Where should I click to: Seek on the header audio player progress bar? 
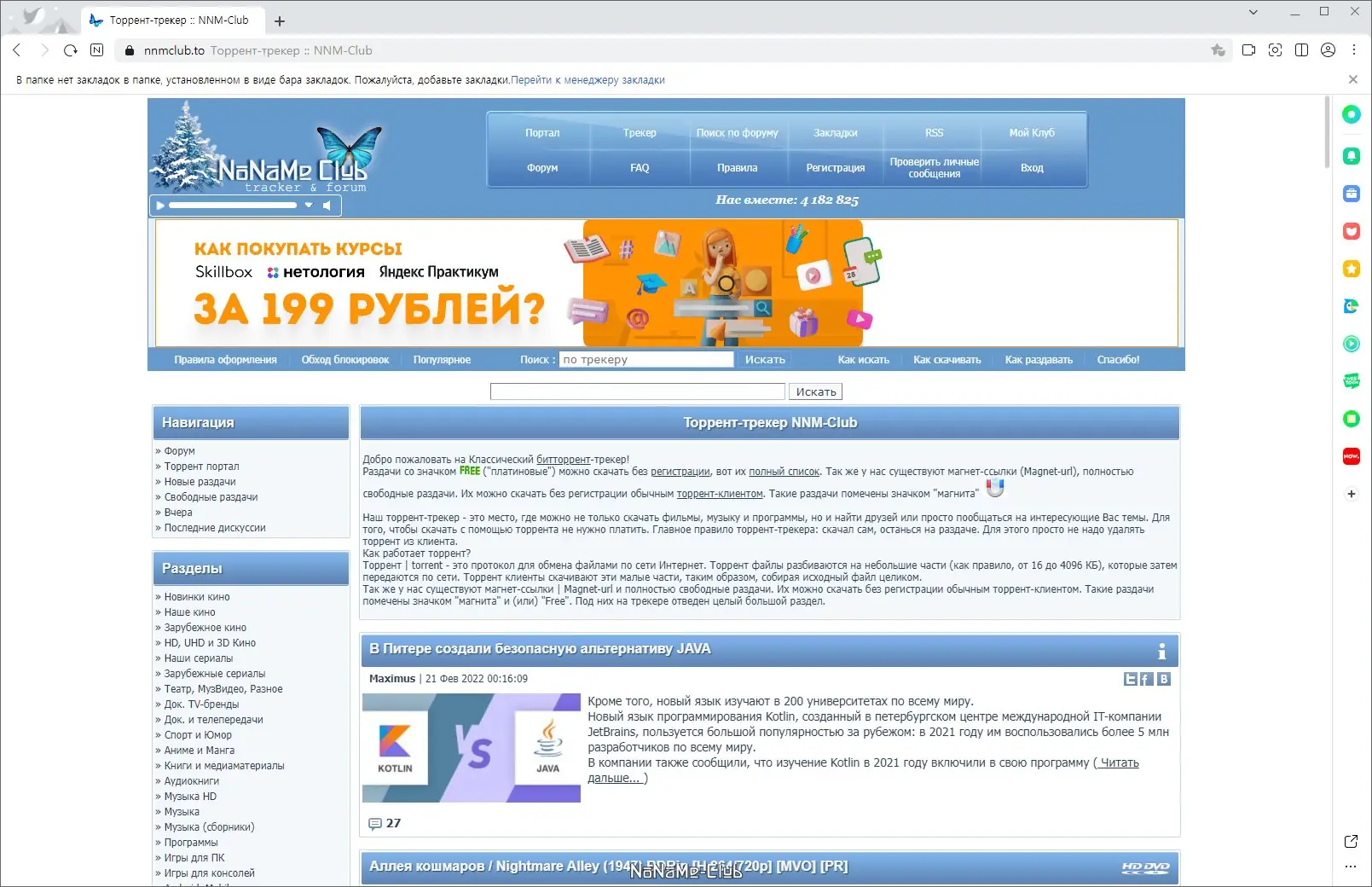(x=233, y=206)
